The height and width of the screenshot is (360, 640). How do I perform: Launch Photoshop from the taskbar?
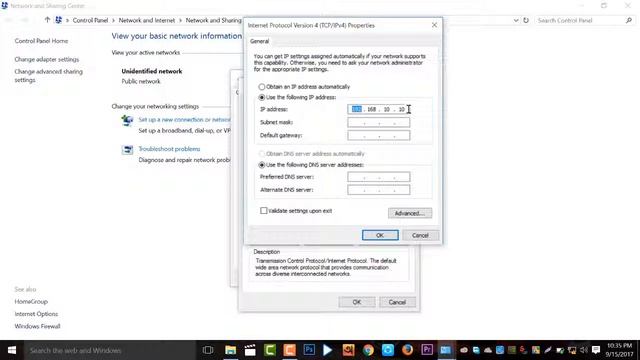(309, 350)
